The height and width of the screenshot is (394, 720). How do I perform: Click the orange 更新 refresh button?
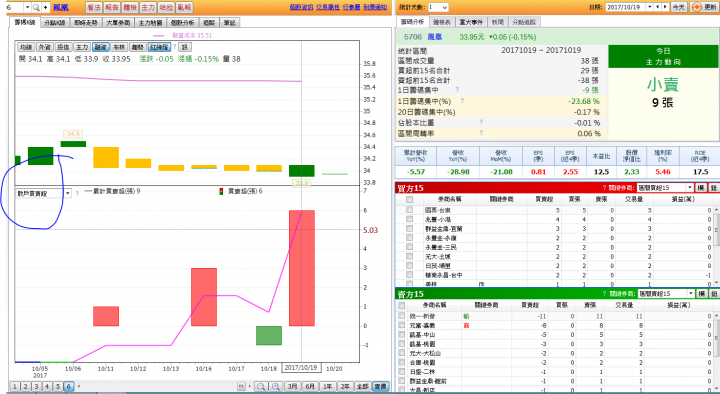click(x=704, y=7)
